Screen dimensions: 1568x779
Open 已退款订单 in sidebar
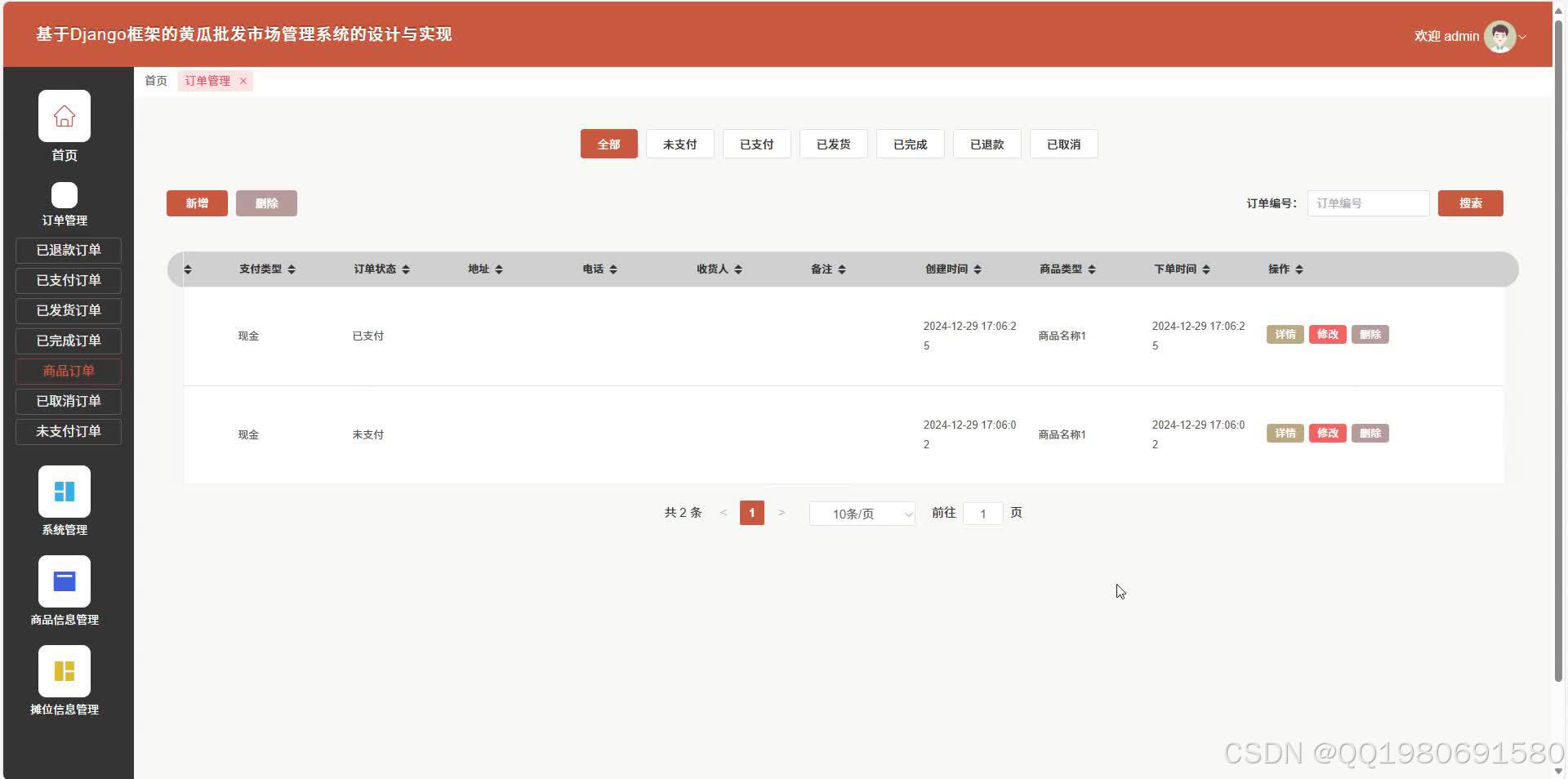tap(69, 250)
